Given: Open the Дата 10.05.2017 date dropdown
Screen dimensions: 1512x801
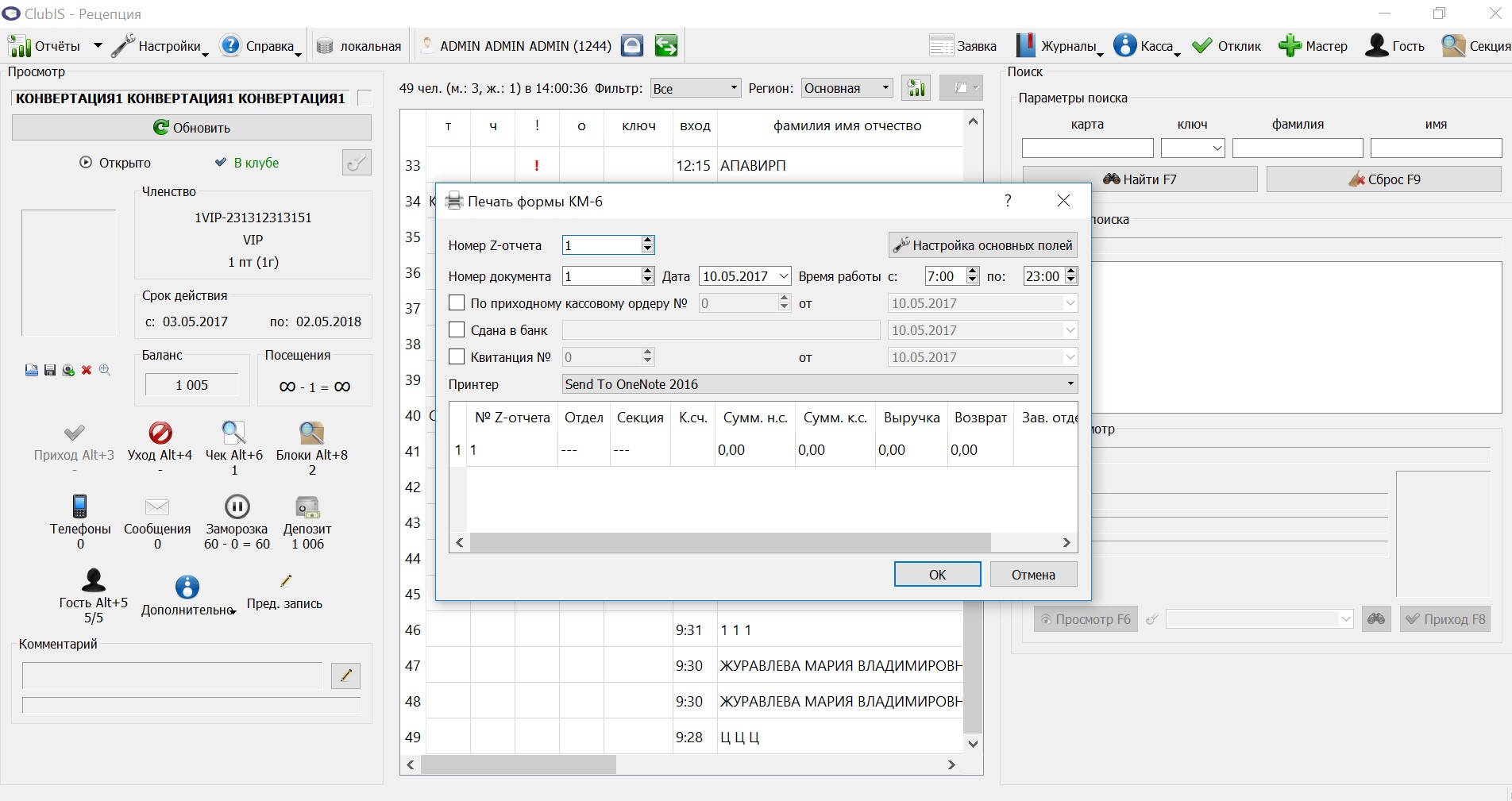Looking at the screenshot, I should click(784, 276).
